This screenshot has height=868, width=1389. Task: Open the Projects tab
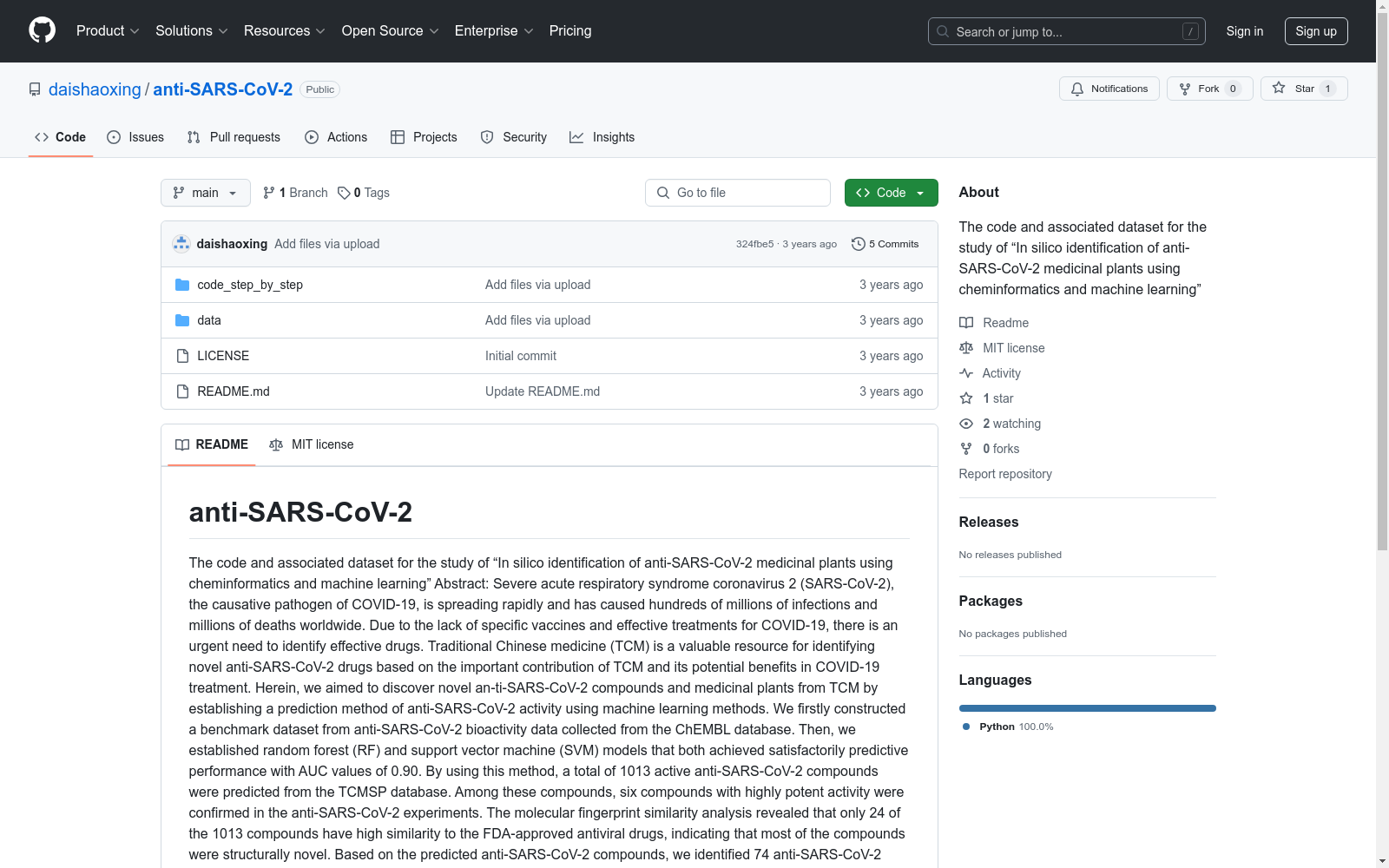(424, 137)
